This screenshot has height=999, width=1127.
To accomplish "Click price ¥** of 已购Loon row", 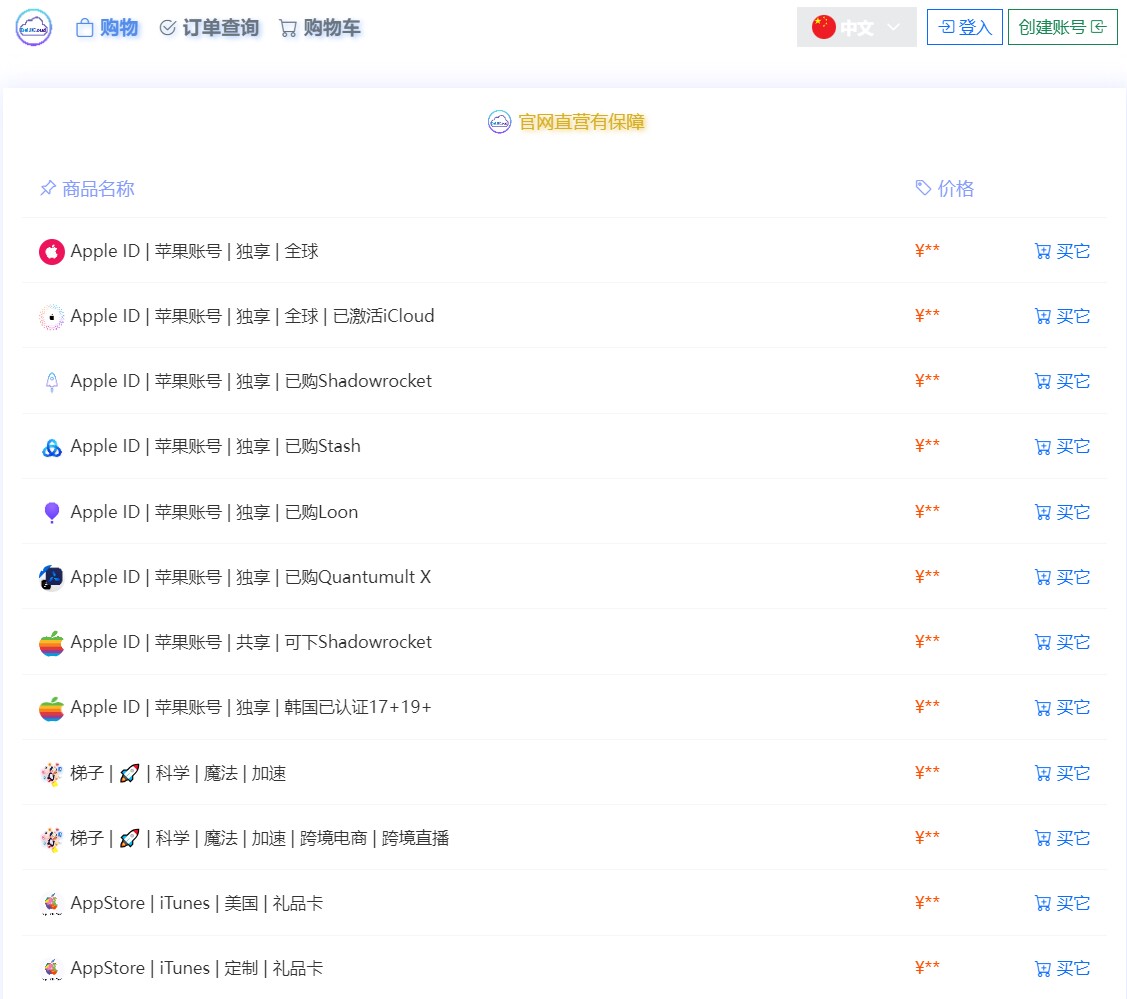I will click(x=926, y=512).
